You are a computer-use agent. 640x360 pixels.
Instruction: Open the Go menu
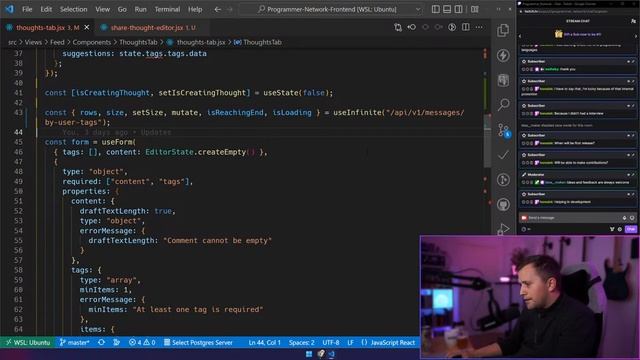[x=122, y=9]
